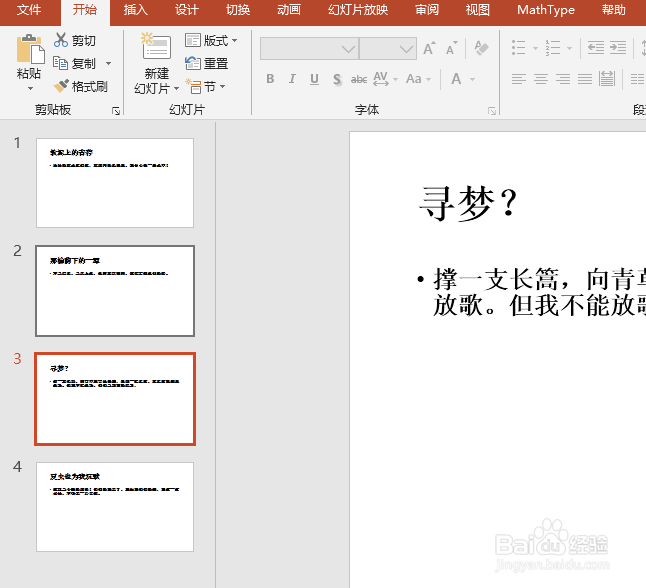Toggle Strikethrough (abc)
Screen dimensions: 646x588
click(x=359, y=79)
